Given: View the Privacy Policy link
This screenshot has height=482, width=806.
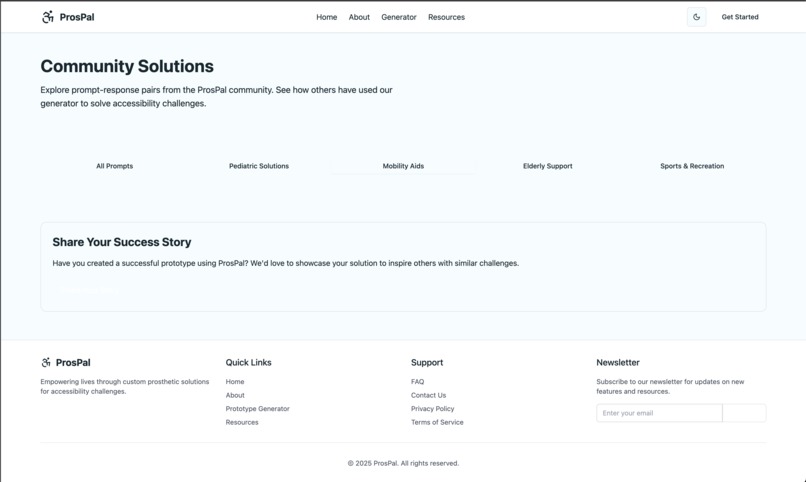Looking at the screenshot, I should [432, 409].
